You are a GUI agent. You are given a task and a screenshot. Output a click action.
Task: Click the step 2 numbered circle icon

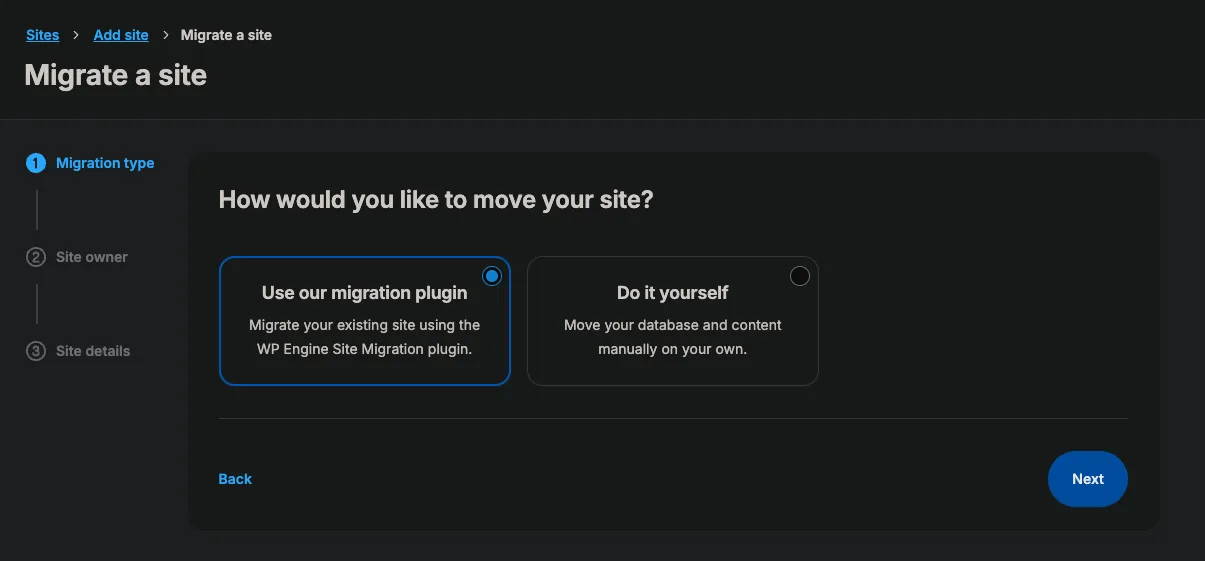36,257
